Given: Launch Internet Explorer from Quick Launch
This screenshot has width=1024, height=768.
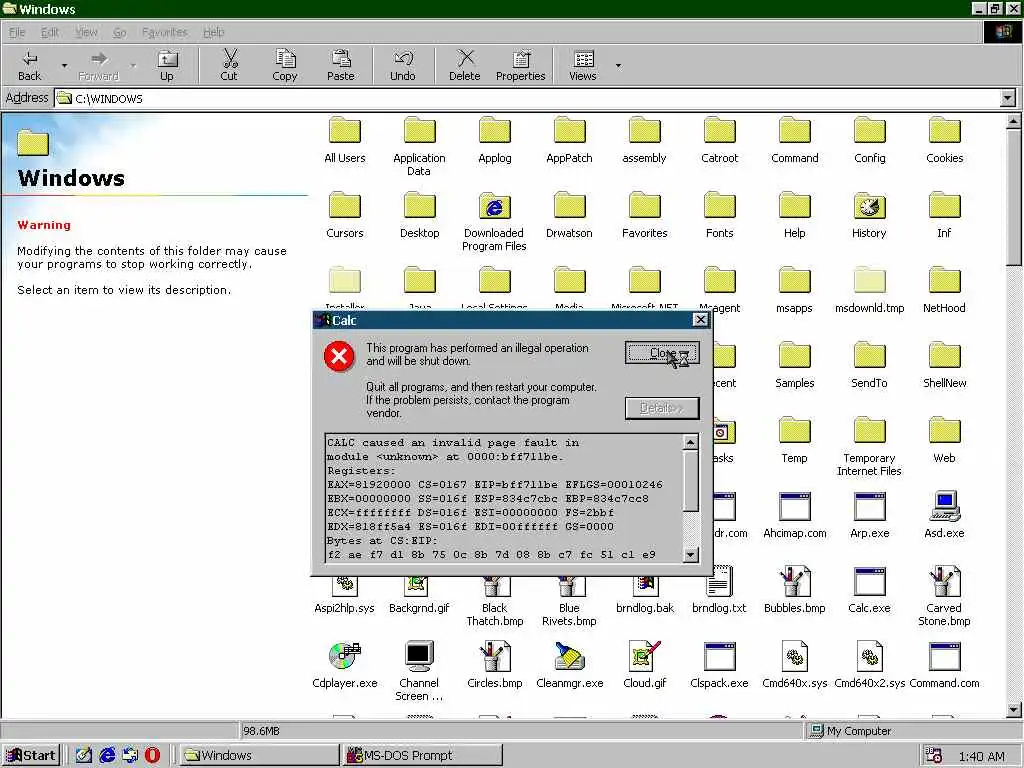Looking at the screenshot, I should [107, 756].
